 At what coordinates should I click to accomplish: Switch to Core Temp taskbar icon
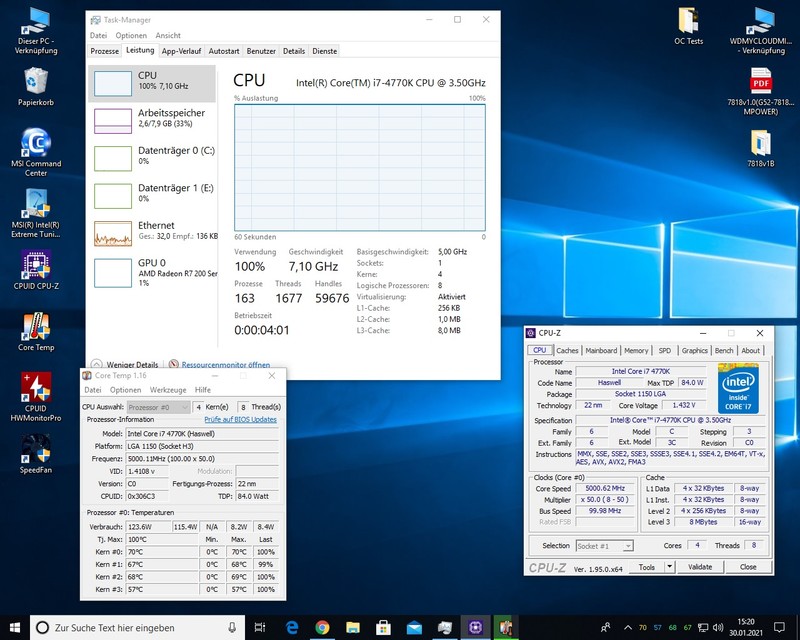pyautogui.click(x=506, y=627)
